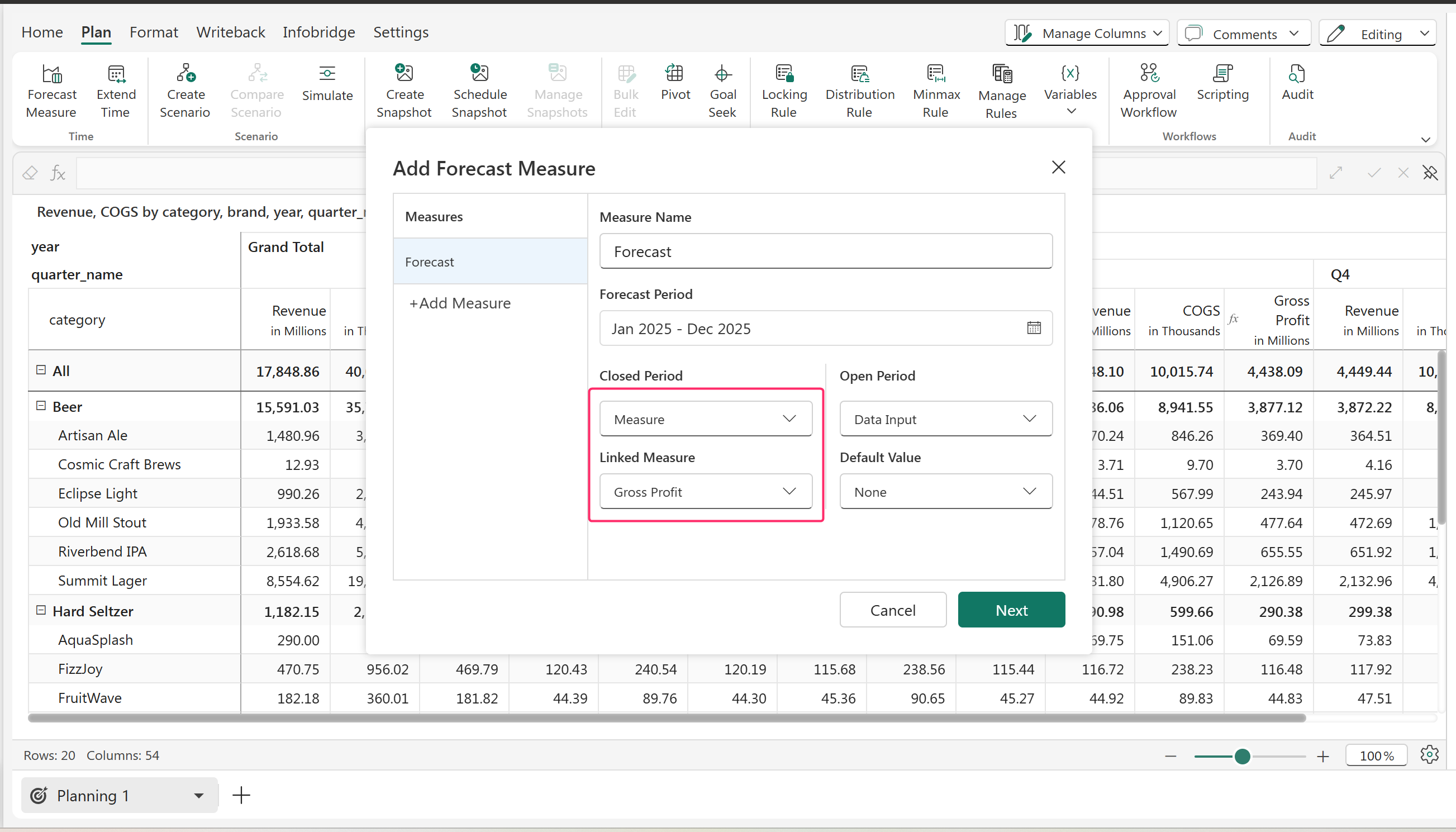Switch to the Writeback tab
Viewport: 1456px width, 832px height.
[x=230, y=32]
